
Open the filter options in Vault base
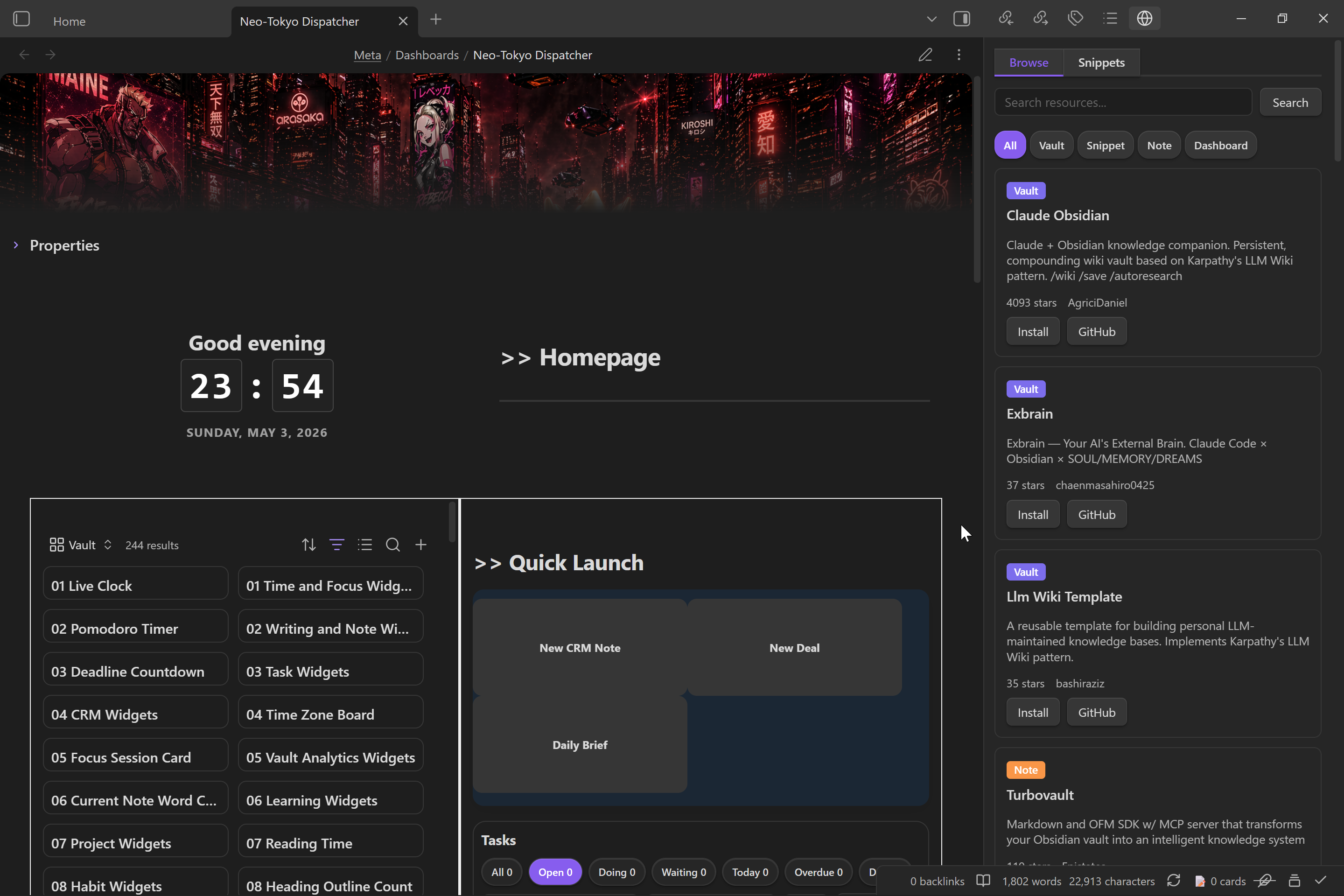point(336,545)
